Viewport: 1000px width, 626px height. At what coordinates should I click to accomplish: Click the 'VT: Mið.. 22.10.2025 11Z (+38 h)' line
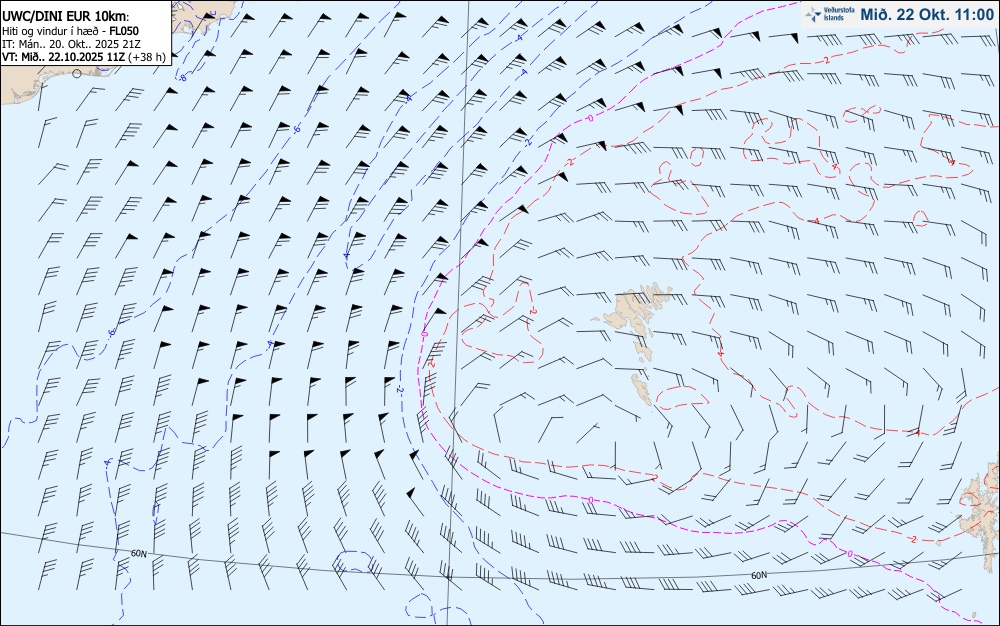[84, 57]
